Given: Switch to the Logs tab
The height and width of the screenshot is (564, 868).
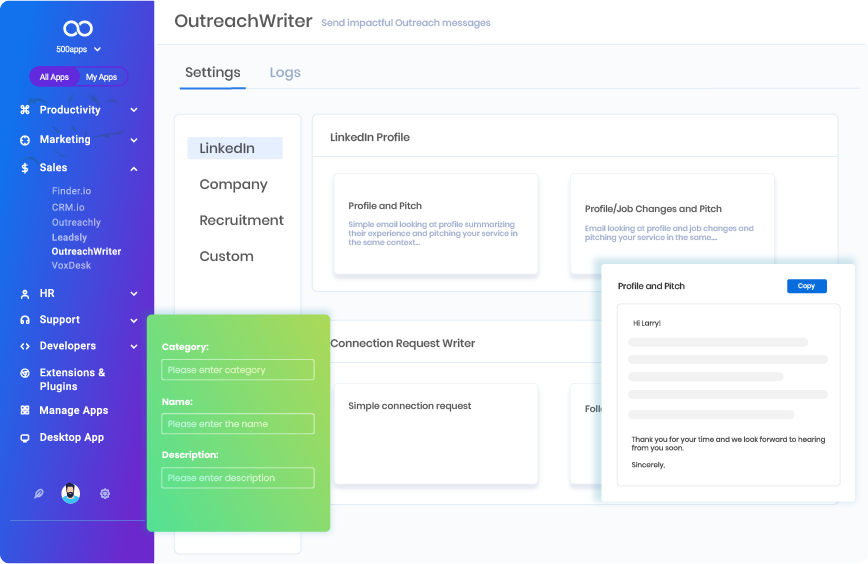Looking at the screenshot, I should coord(285,73).
